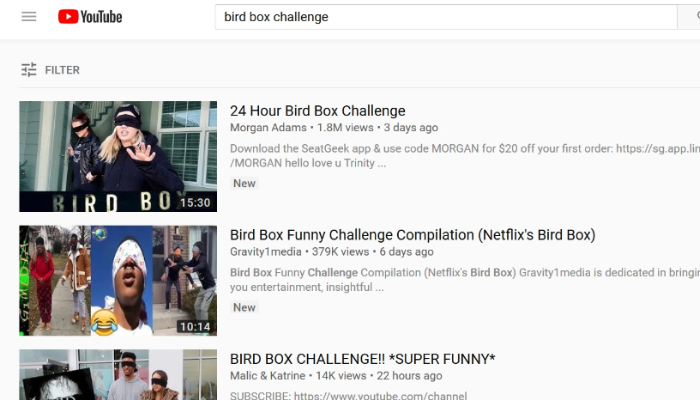
Task: Open the Bird Box Funny Challenge Compilation title
Action: (x=412, y=235)
